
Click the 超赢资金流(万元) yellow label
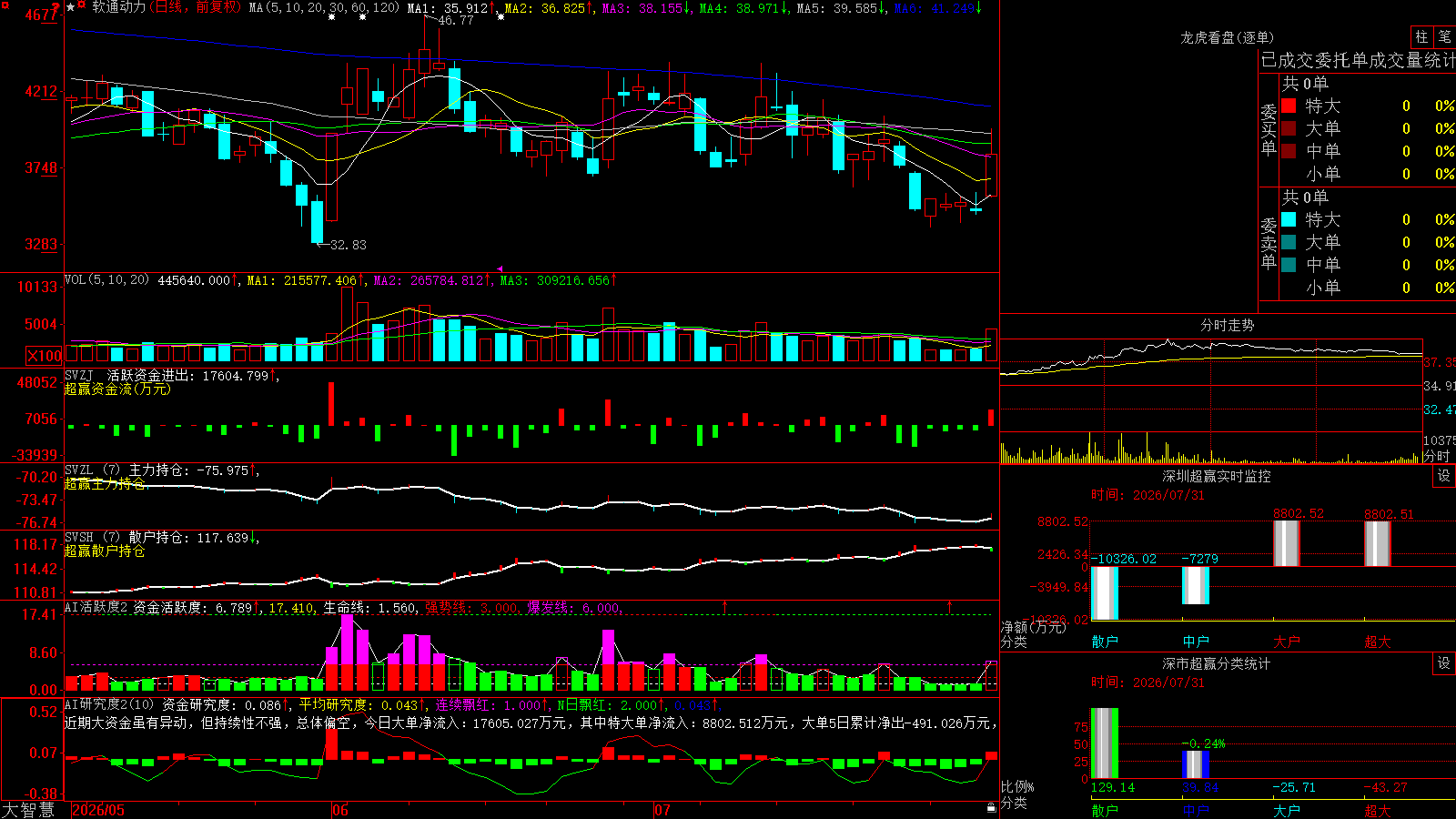117,389
